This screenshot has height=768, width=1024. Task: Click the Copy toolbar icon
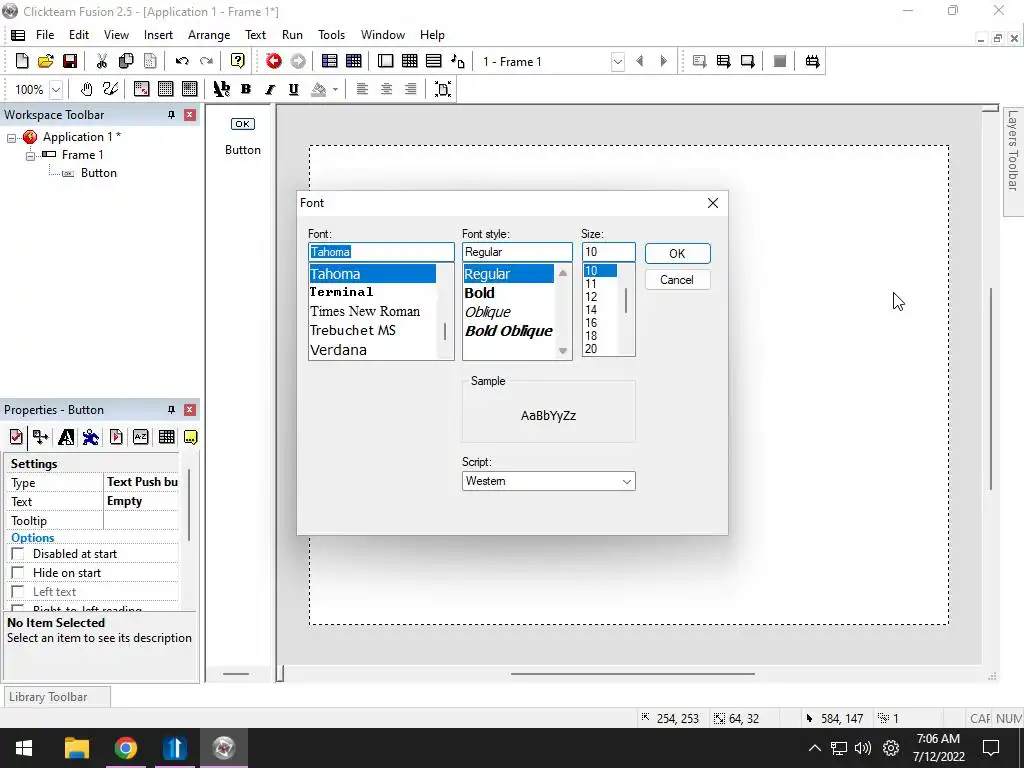tap(126, 61)
